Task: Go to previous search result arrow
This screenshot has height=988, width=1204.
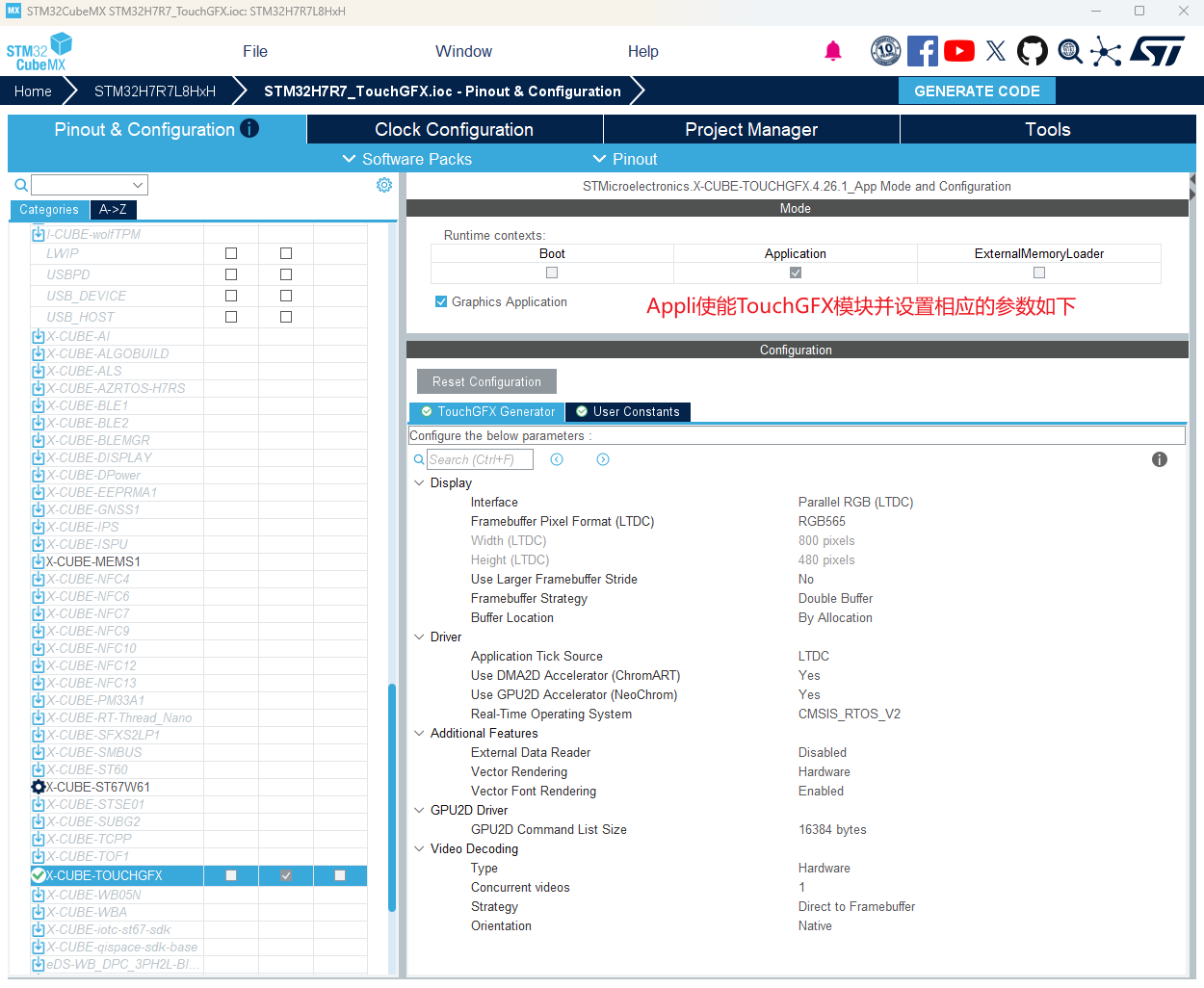Action: click(557, 459)
